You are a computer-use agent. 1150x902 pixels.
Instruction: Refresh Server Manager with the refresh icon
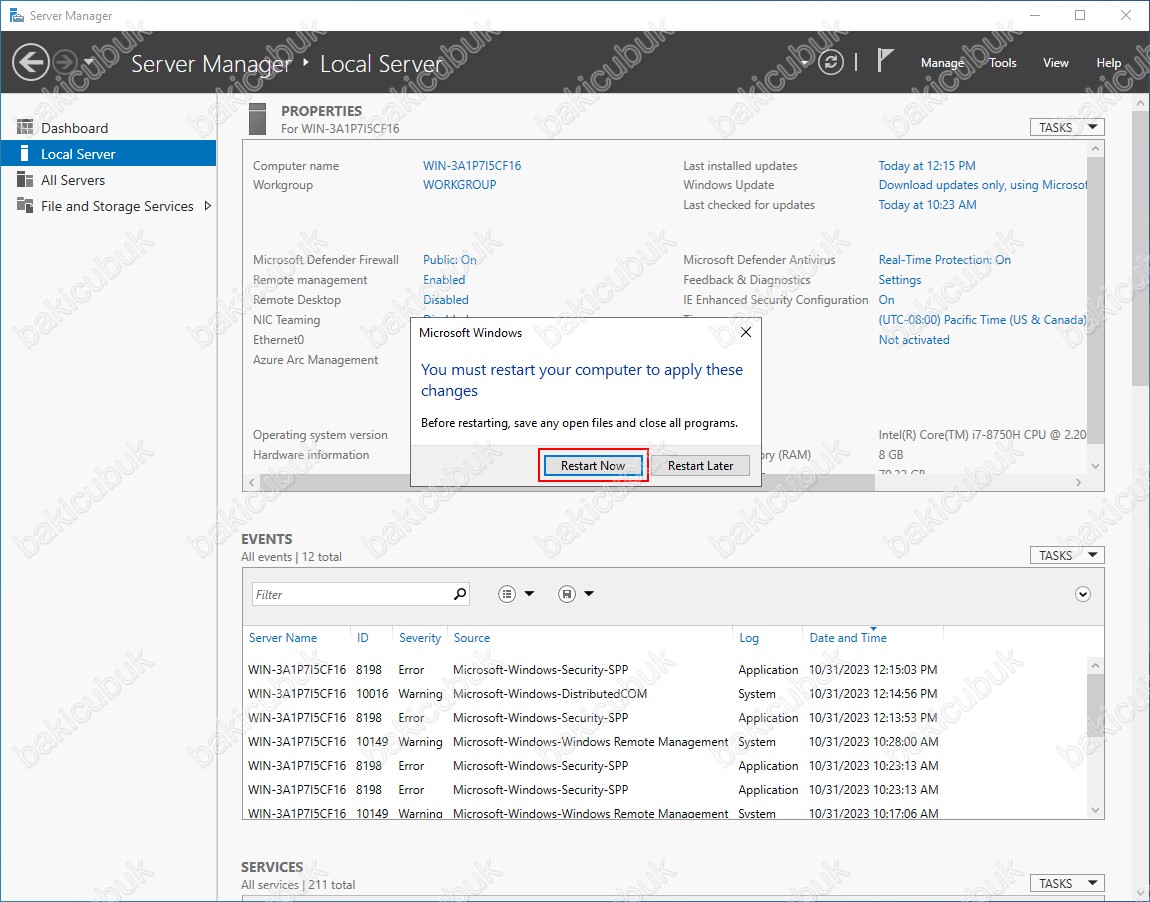(830, 62)
